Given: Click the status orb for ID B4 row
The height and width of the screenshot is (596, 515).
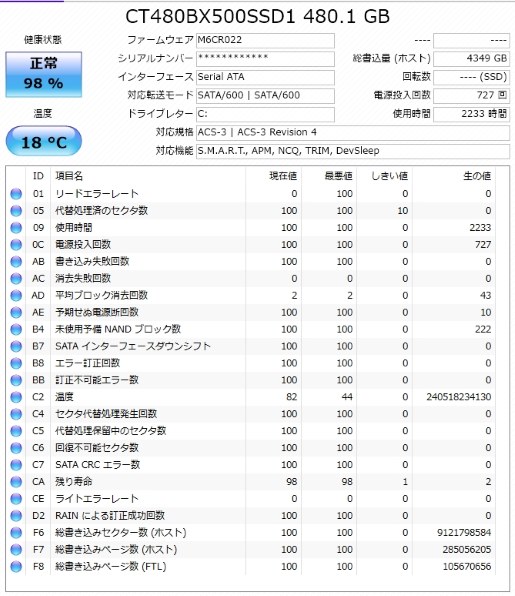Looking at the screenshot, I should [16, 329].
